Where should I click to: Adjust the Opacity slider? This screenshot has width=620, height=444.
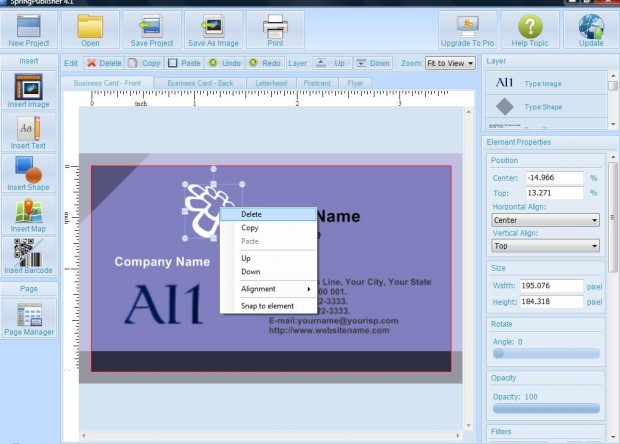[x=546, y=408]
